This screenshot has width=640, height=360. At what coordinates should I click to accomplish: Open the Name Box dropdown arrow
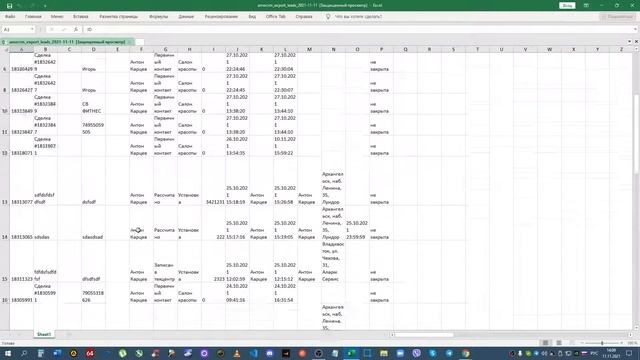(32, 29)
